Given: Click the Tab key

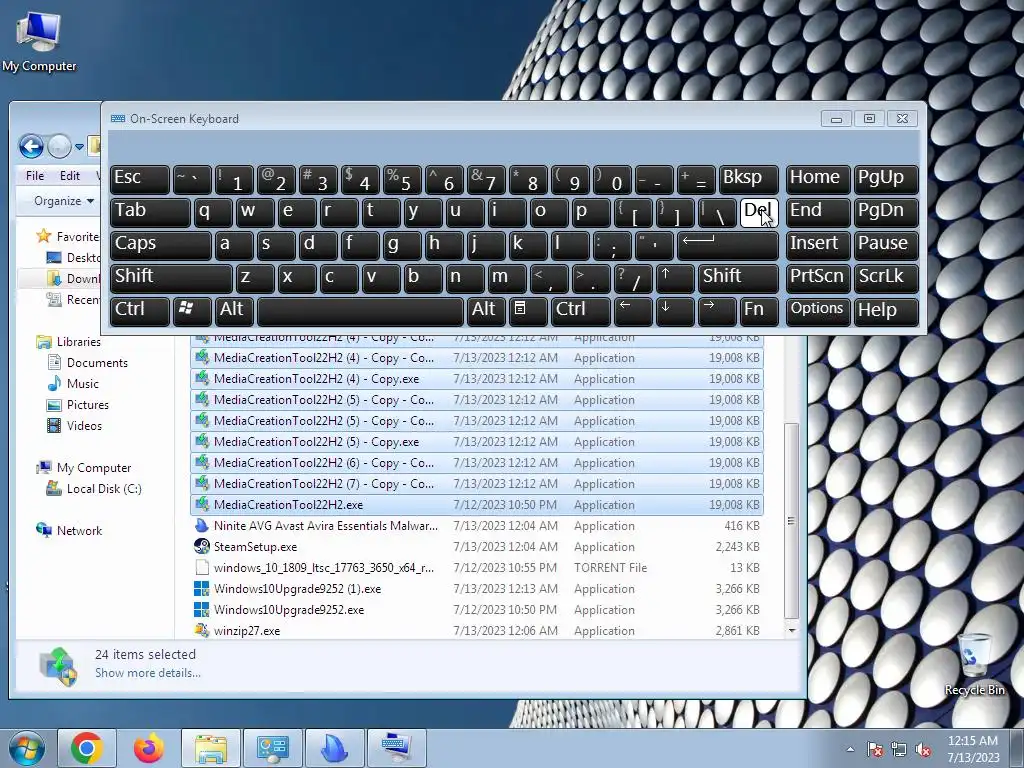Looking at the screenshot, I should click(x=150, y=212).
